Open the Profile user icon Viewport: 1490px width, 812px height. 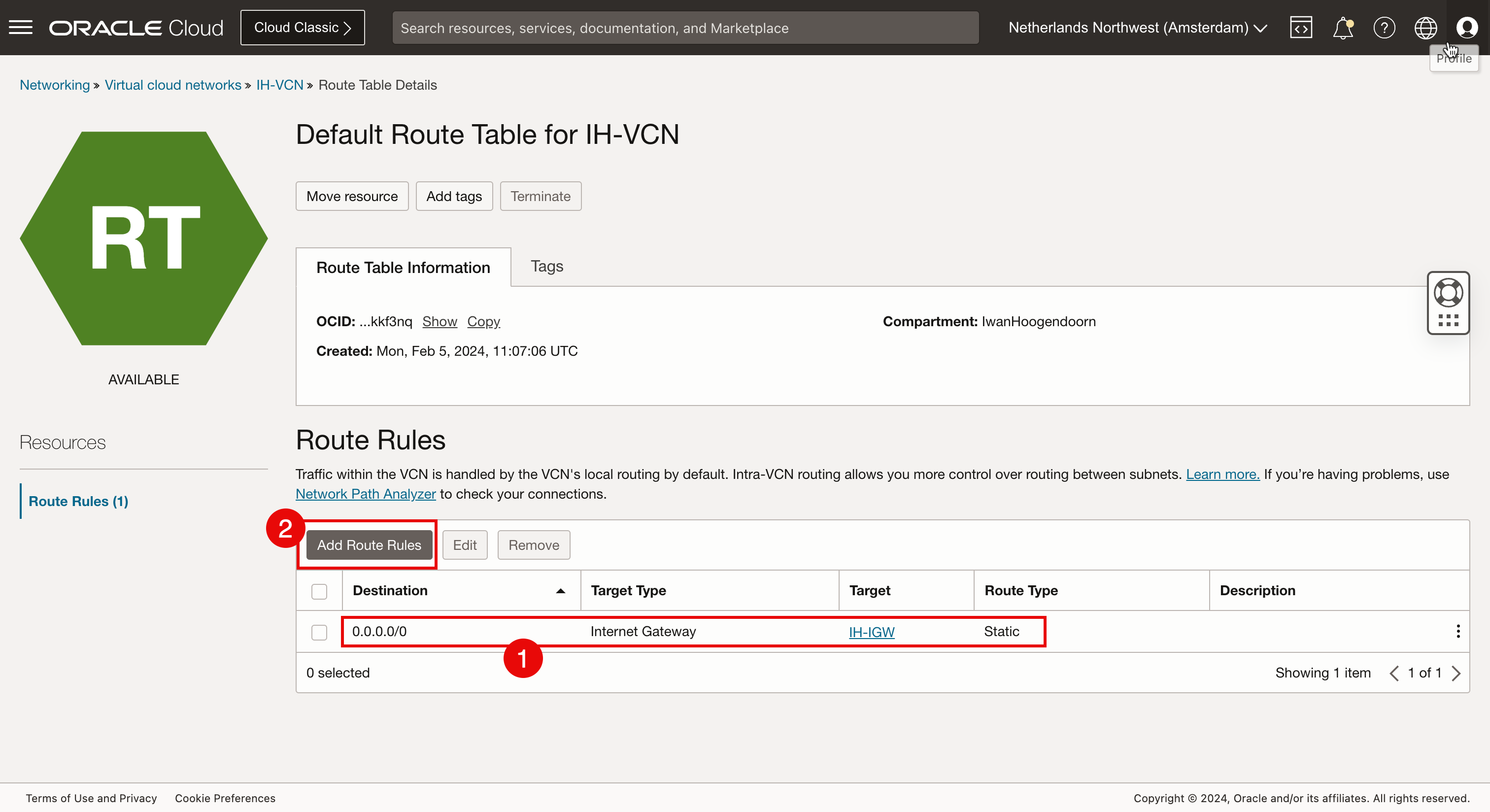tap(1467, 27)
